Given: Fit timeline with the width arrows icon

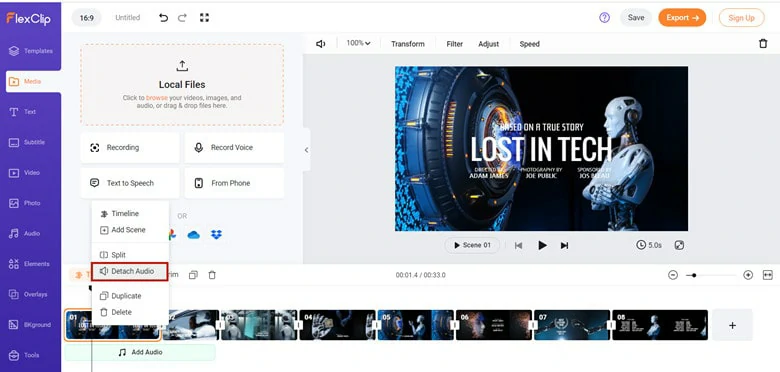Looking at the screenshot, I should pos(768,275).
